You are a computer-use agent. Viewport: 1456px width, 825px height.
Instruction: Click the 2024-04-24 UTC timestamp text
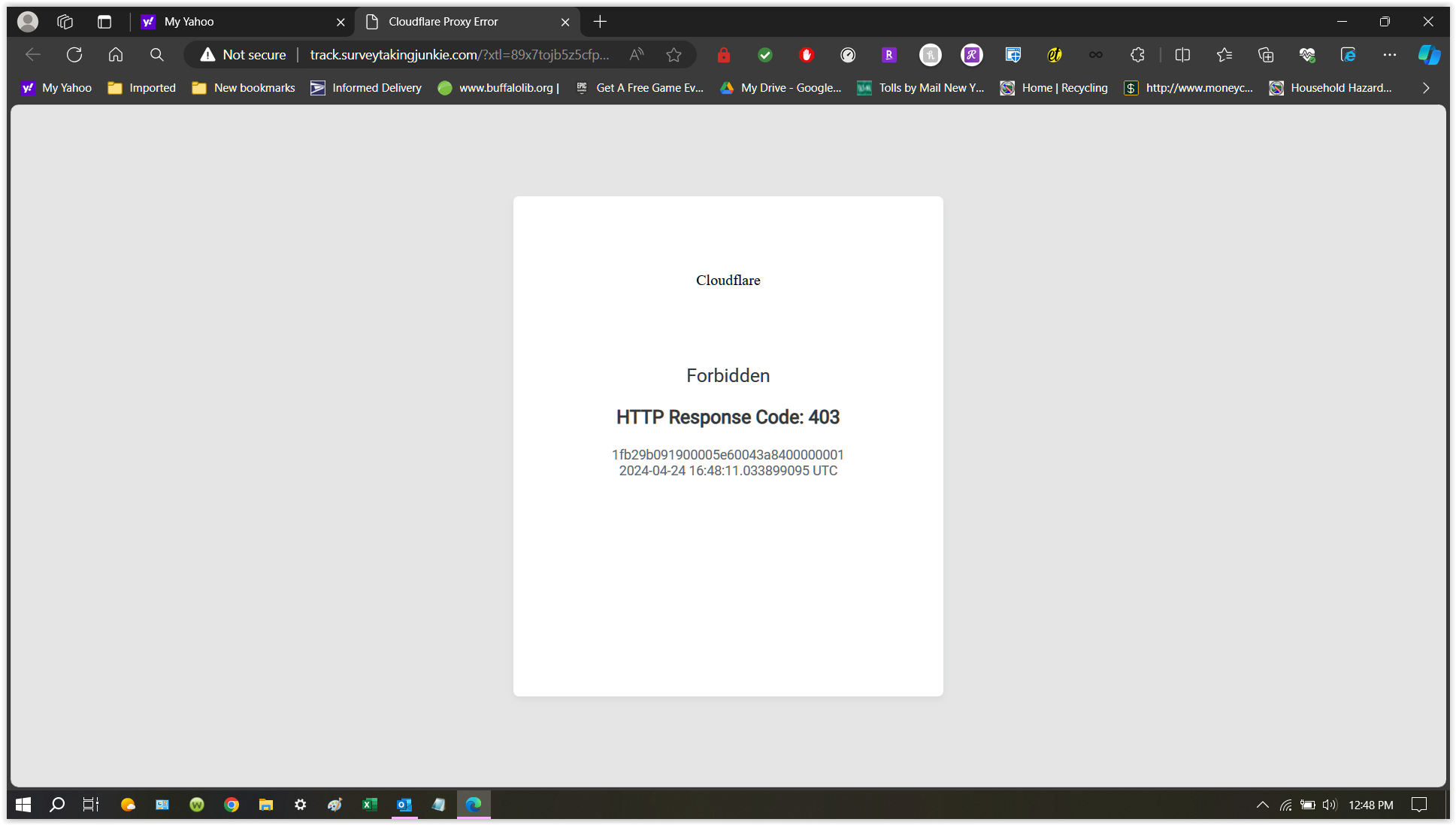tap(728, 471)
